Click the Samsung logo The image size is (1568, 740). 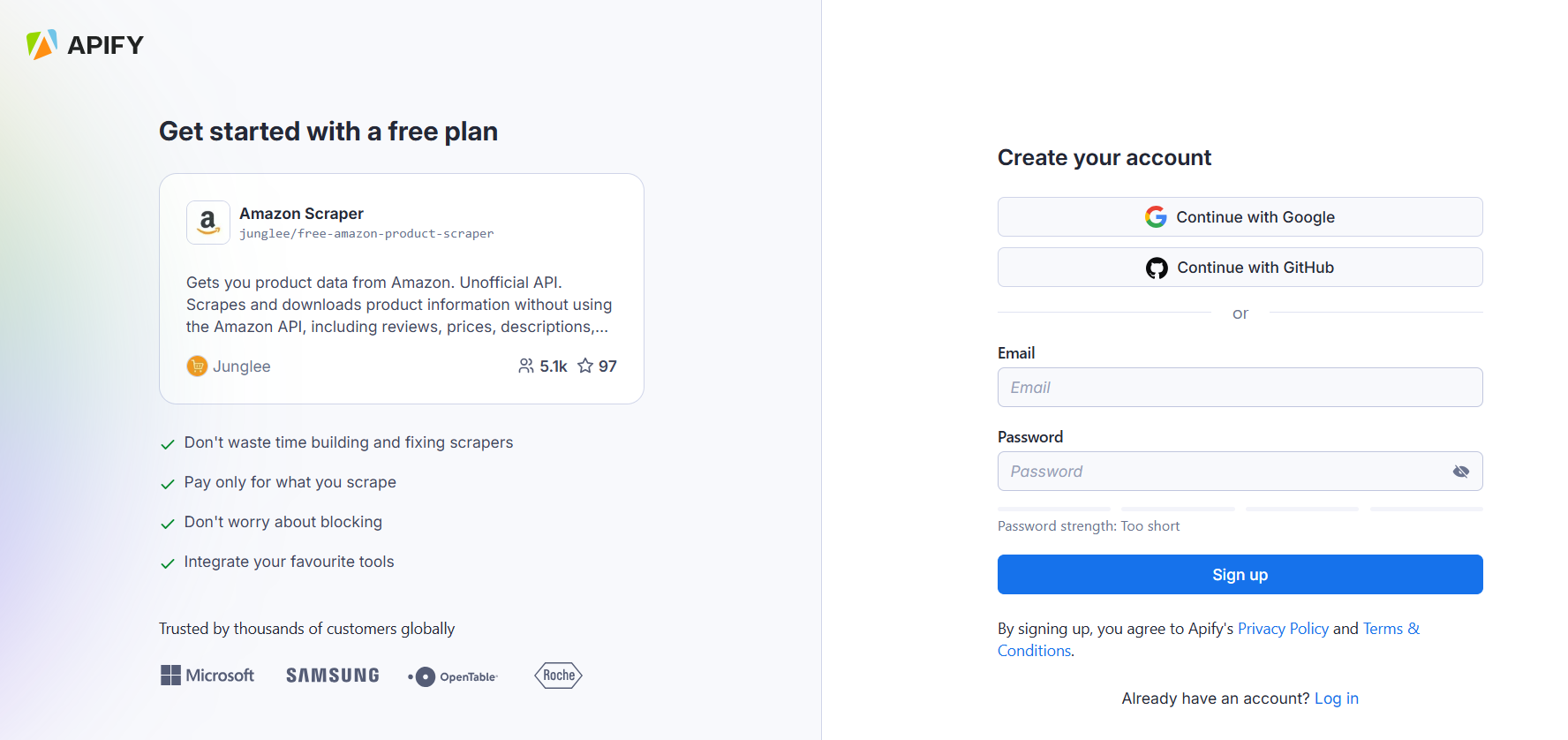coord(332,675)
